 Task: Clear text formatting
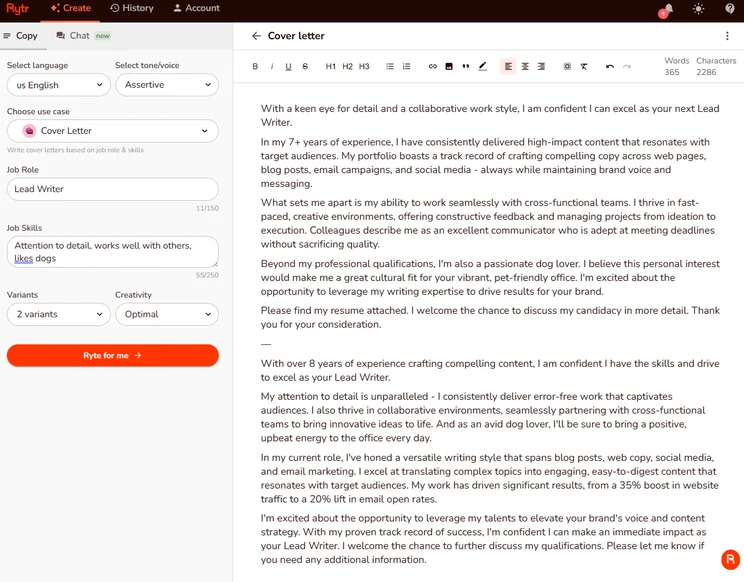[584, 66]
